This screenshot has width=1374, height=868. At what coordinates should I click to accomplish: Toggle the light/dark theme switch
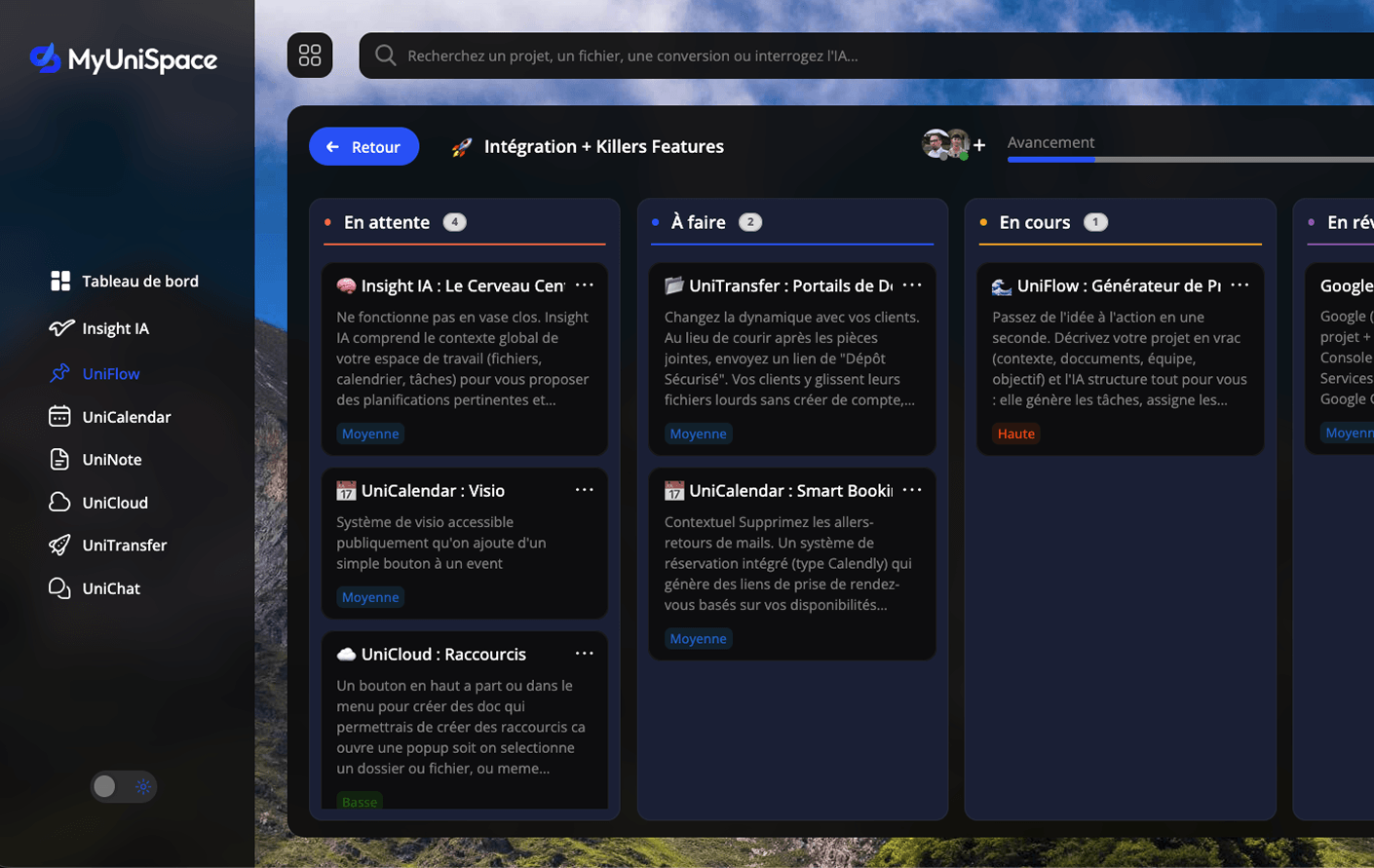[124, 786]
